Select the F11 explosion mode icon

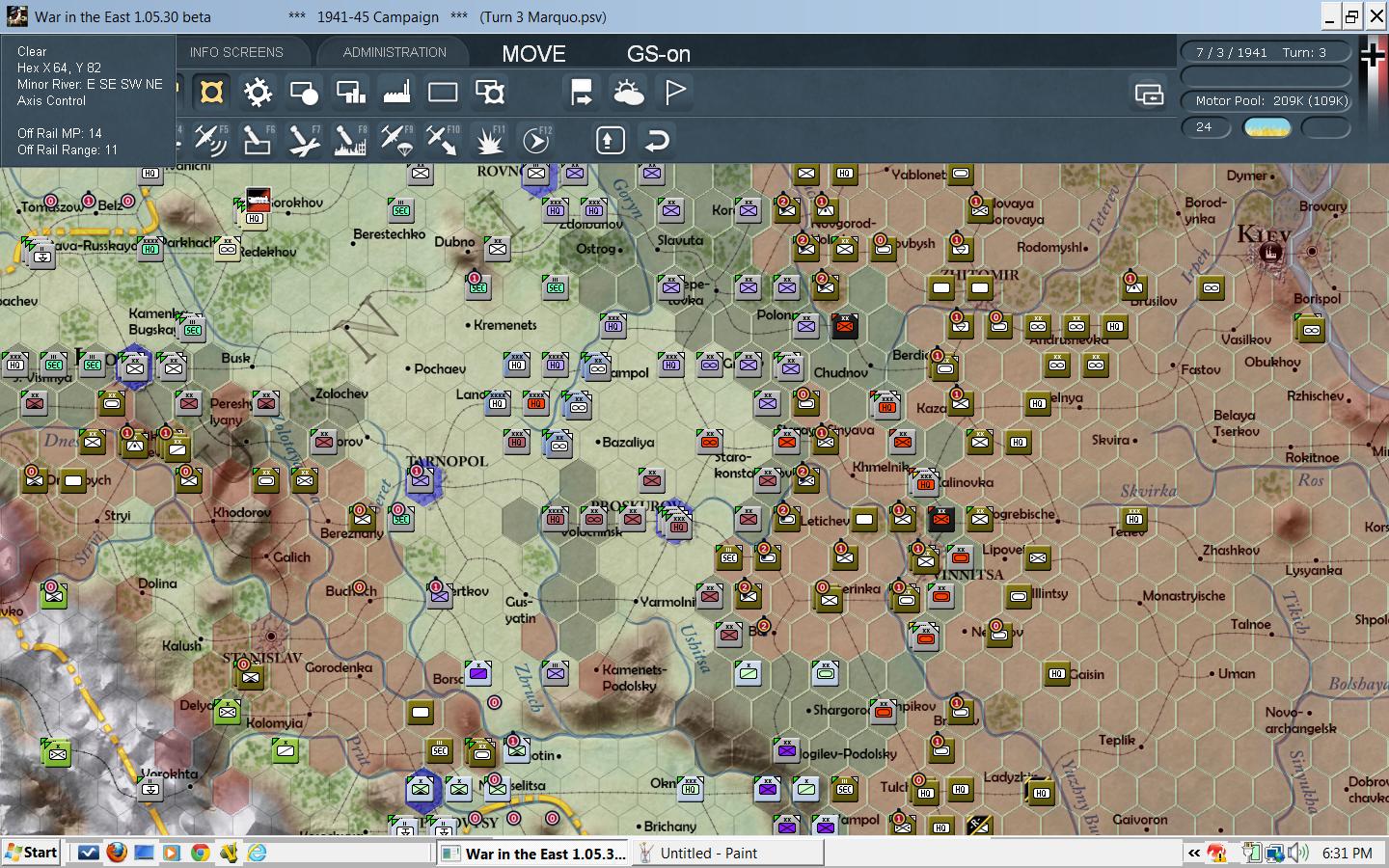point(490,140)
